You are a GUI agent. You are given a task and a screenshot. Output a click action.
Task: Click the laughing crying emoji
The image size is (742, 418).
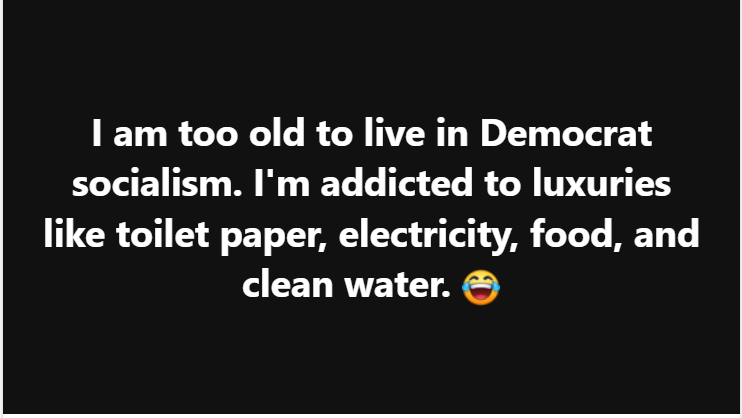tap(481, 287)
